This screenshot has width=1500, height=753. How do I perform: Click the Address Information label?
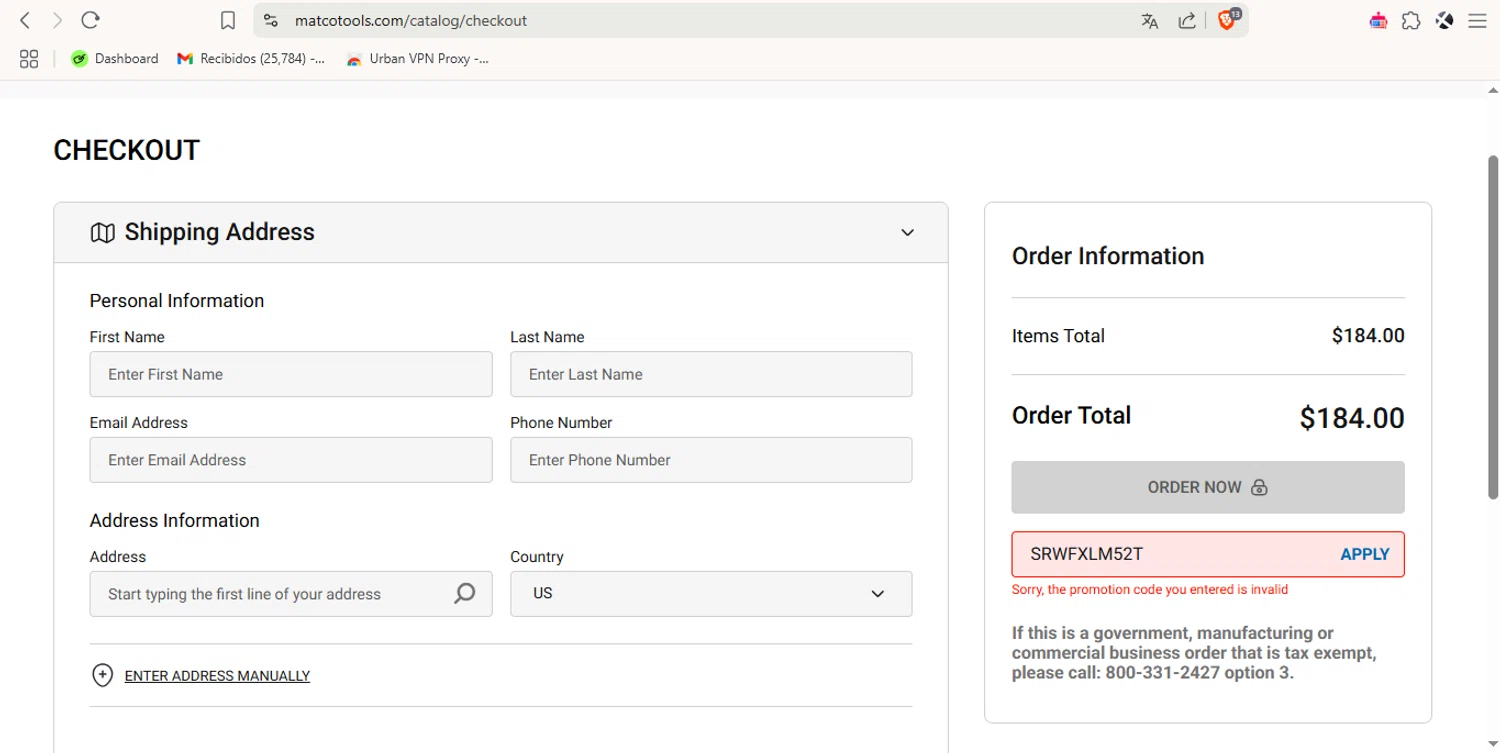[x=174, y=521]
